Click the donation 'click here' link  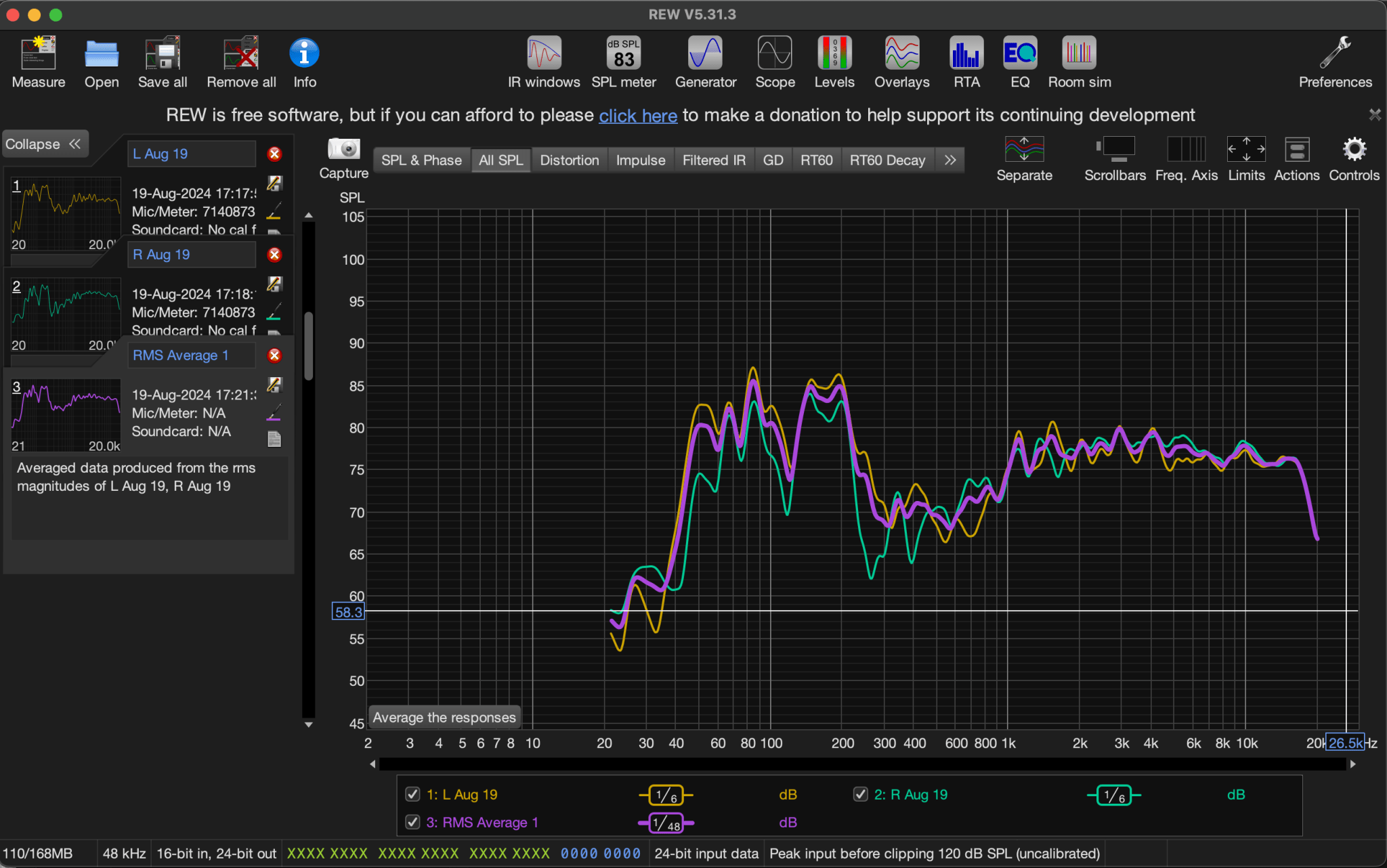point(638,116)
